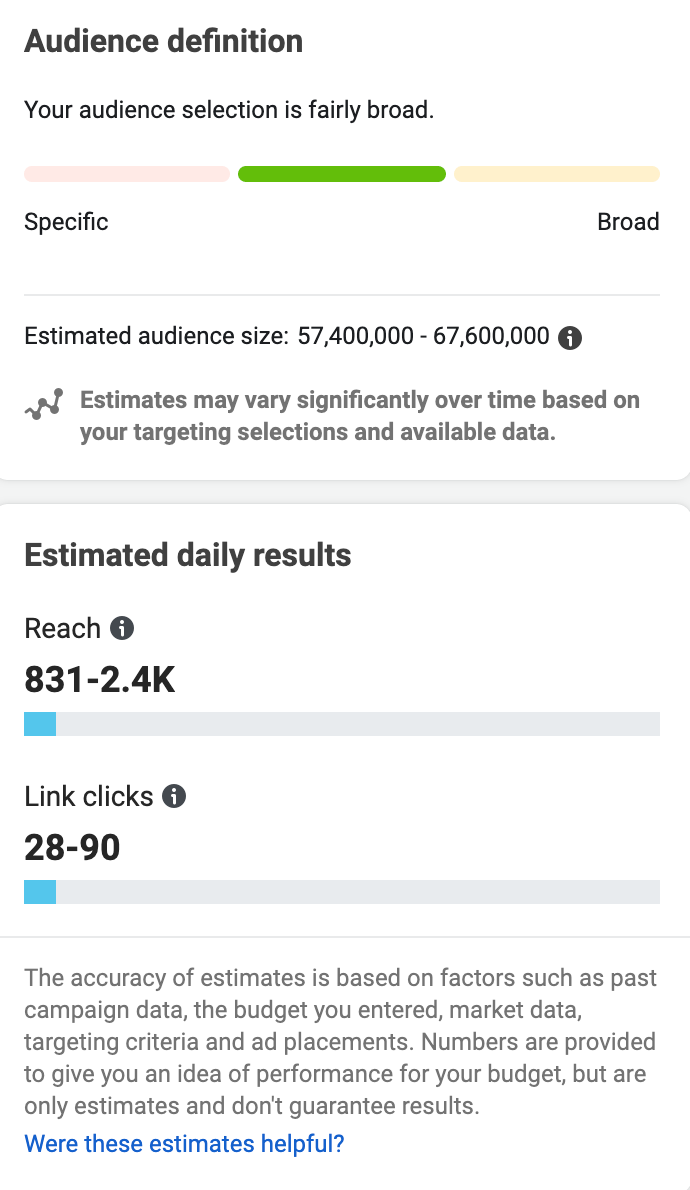Image resolution: width=690 pixels, height=1190 pixels.
Task: Click info icon beside estimated audience size
Action: (570, 337)
